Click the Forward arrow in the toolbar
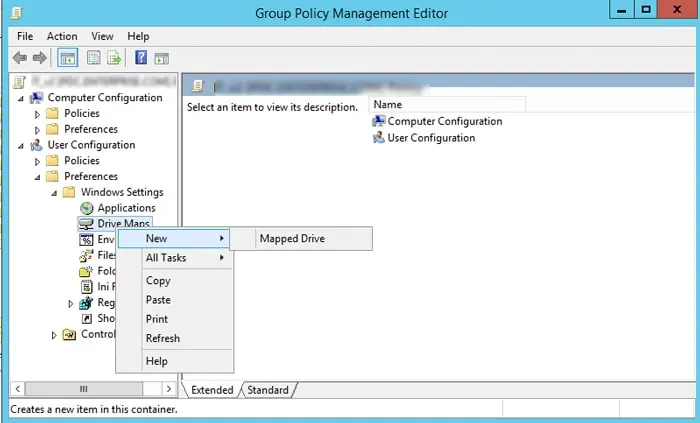700x423 pixels. [x=40, y=58]
